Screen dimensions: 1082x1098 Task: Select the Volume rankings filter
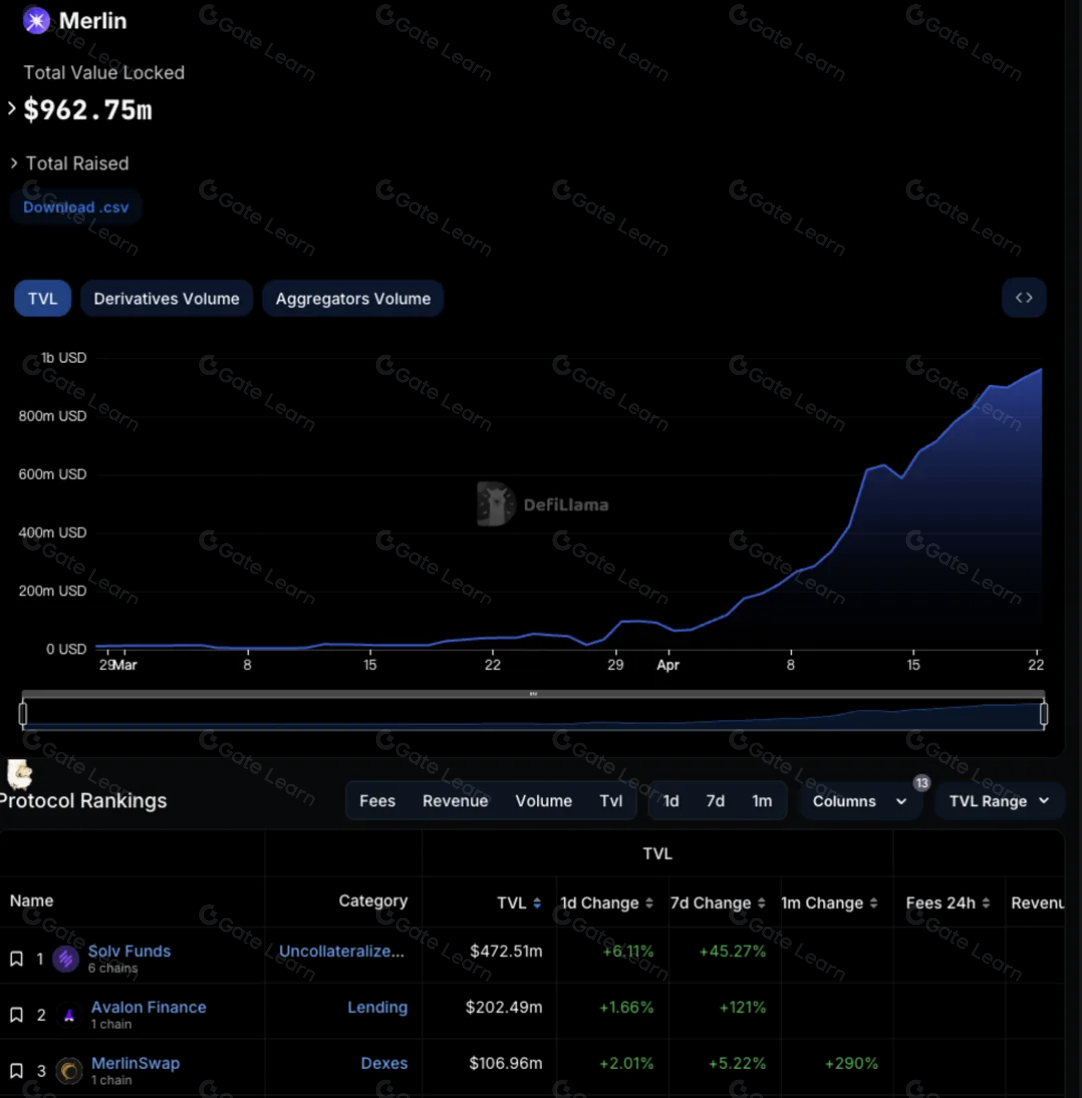(x=543, y=801)
